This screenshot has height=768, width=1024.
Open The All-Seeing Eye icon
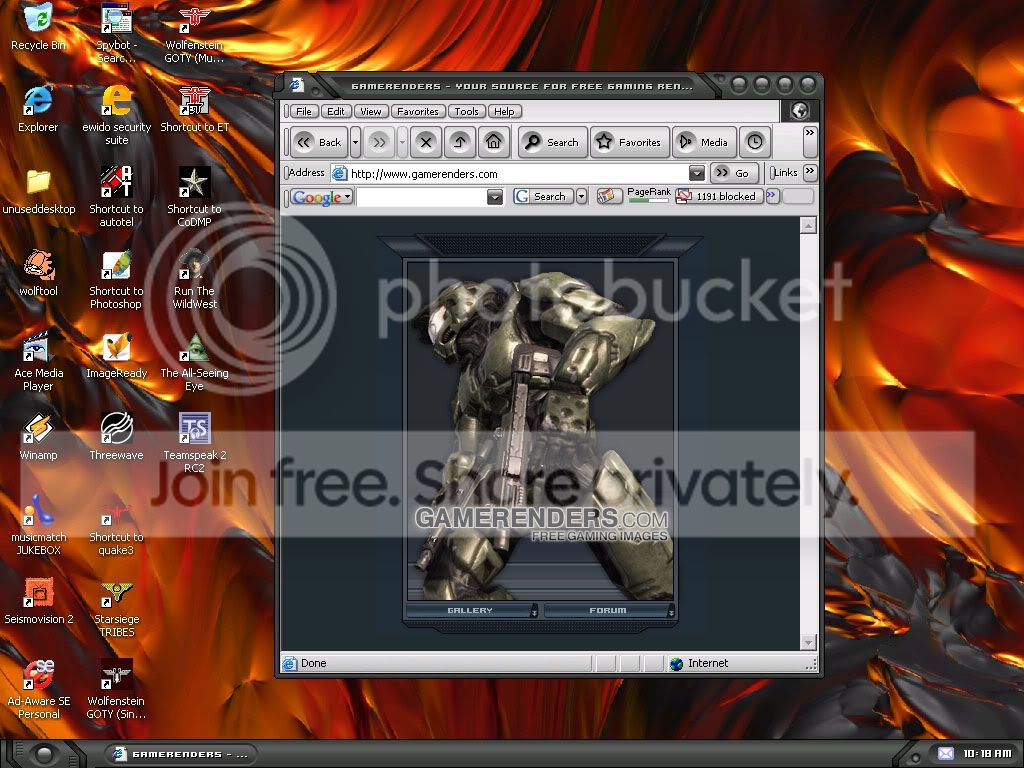coord(194,361)
